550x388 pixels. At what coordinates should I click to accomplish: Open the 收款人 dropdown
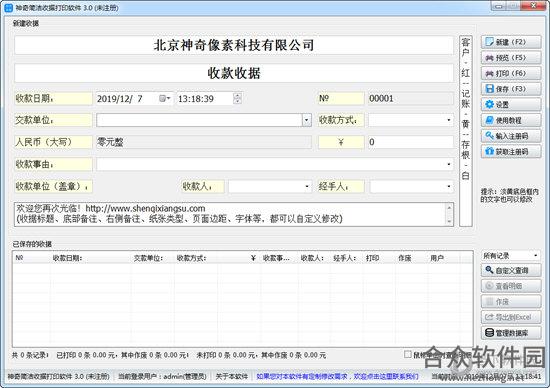click(307, 186)
